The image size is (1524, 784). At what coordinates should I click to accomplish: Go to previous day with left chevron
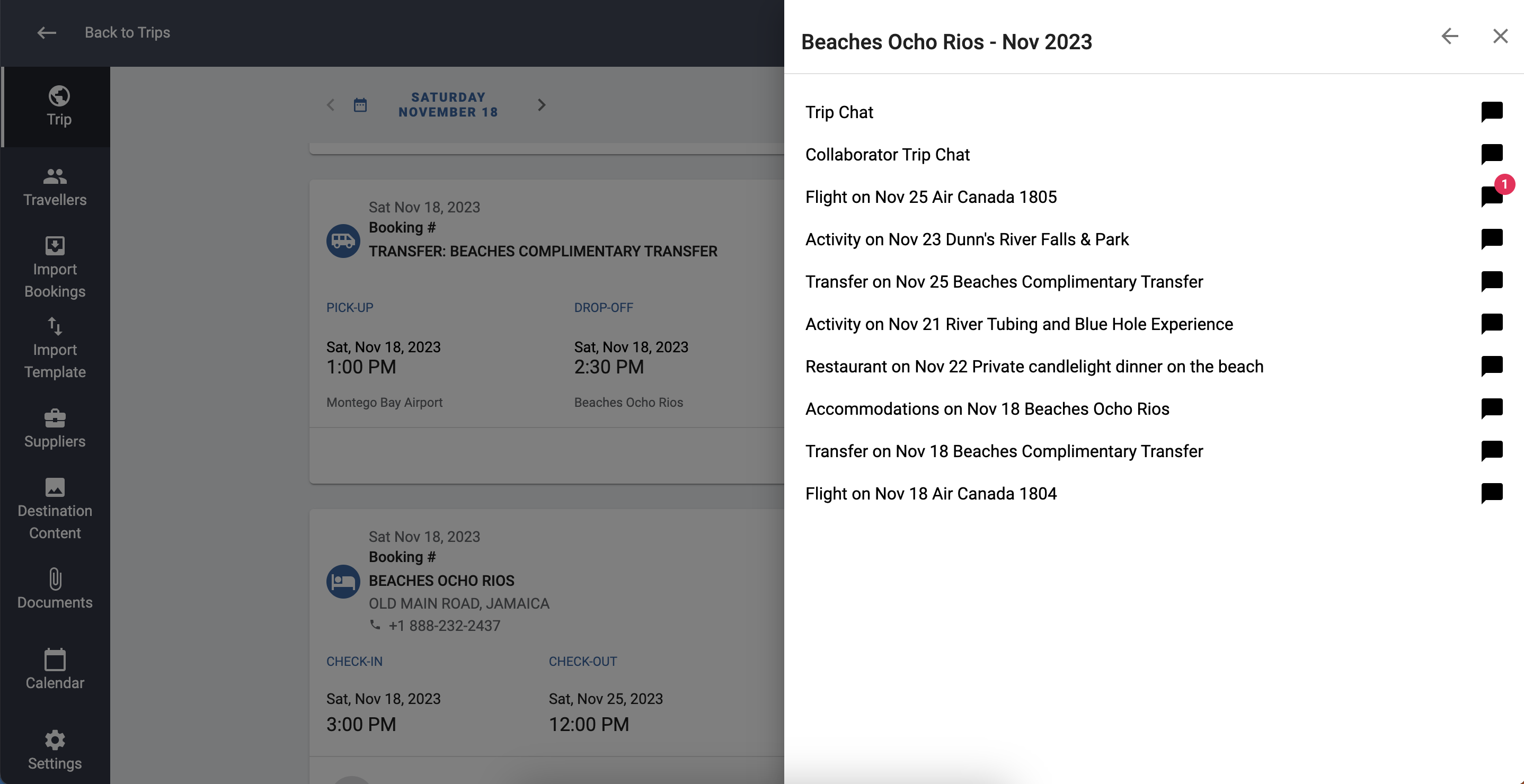click(331, 105)
